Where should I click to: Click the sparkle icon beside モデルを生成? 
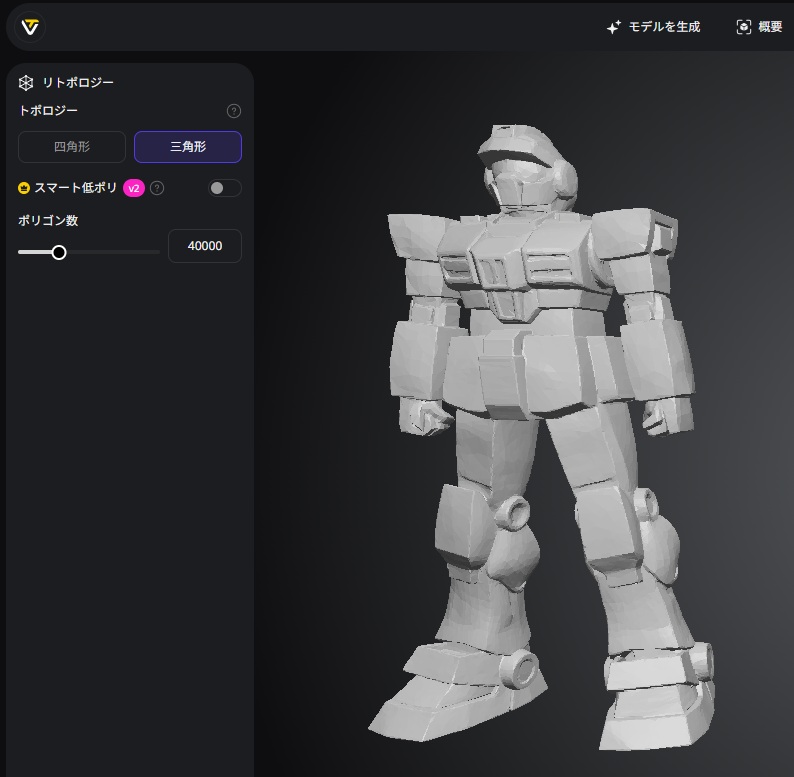pyautogui.click(x=614, y=27)
